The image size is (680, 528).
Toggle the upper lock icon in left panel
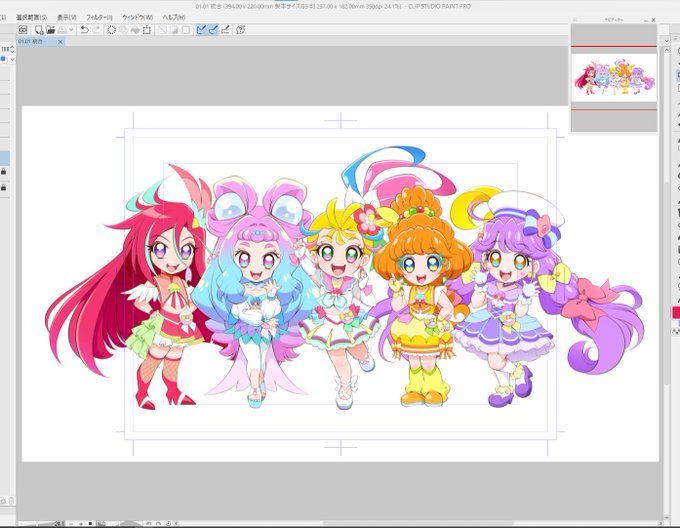pyautogui.click(x=3, y=172)
